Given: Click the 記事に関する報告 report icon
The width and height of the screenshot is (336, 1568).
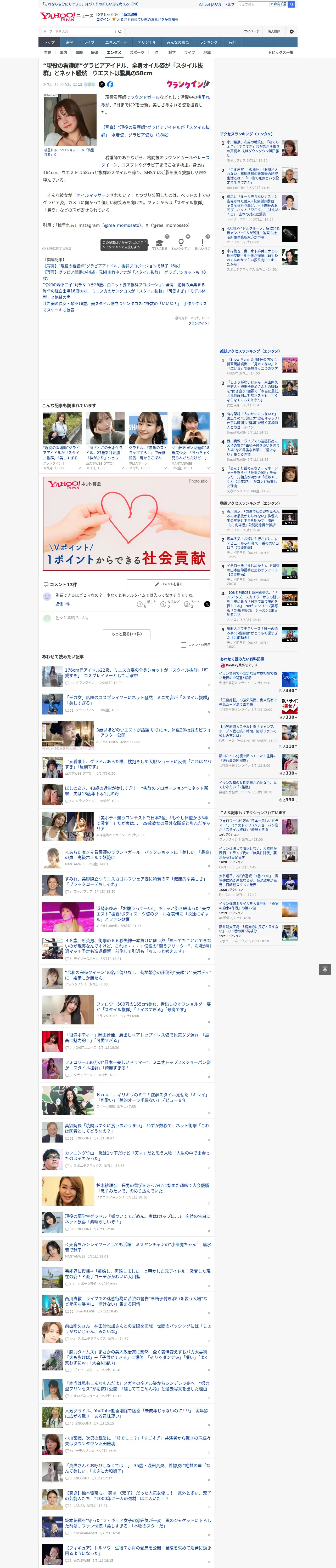Looking at the screenshot, I should tap(44, 248).
